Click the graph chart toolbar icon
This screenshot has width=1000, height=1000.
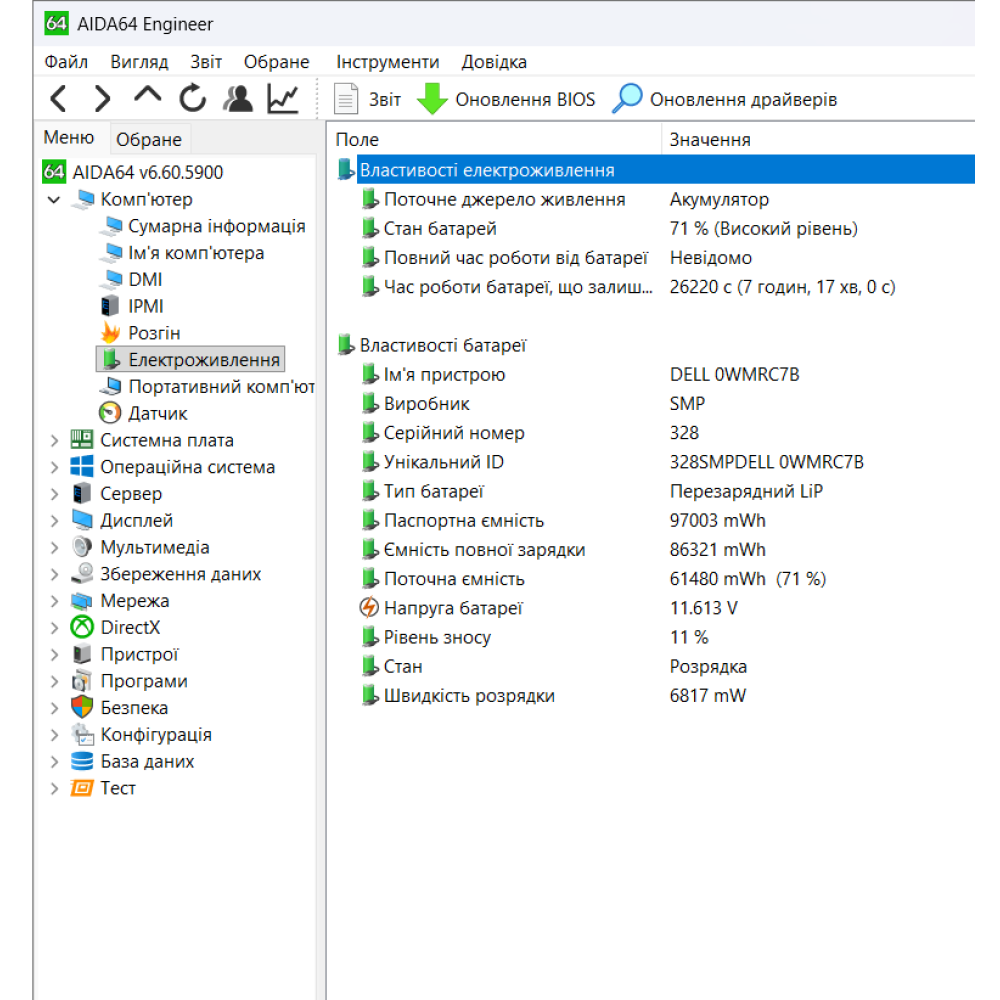coord(283,97)
